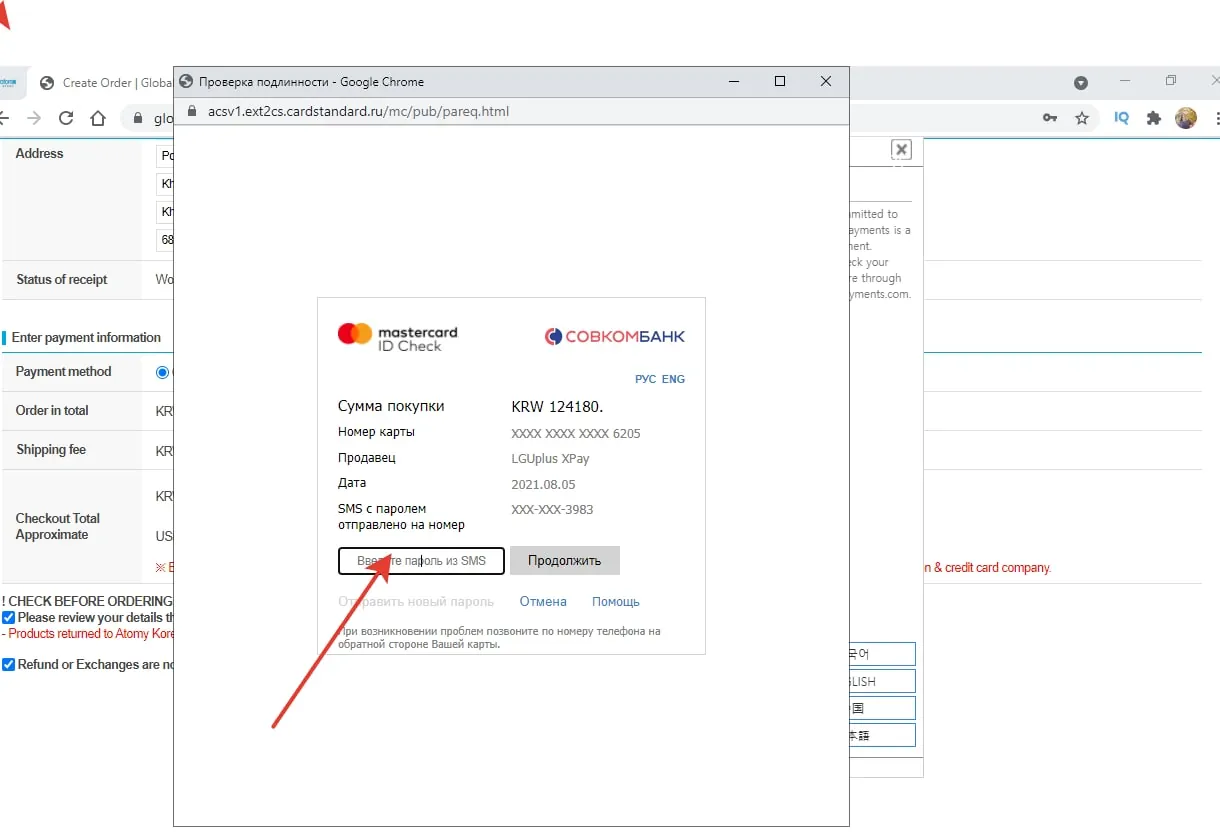Bookmark this page with the star icon

tap(1082, 118)
